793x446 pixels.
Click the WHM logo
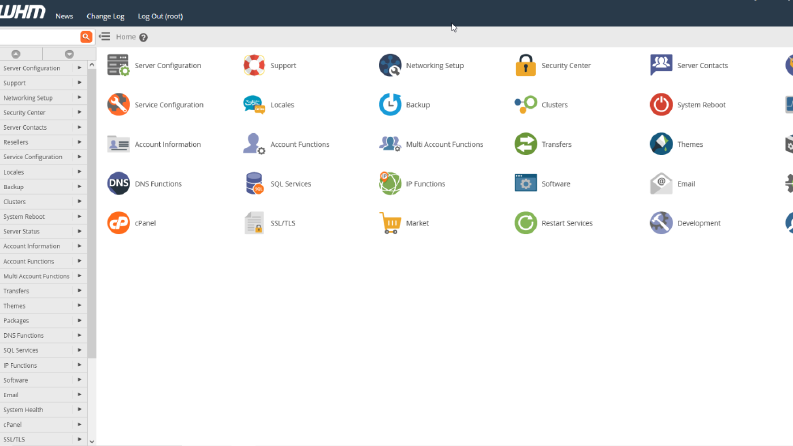23,12
